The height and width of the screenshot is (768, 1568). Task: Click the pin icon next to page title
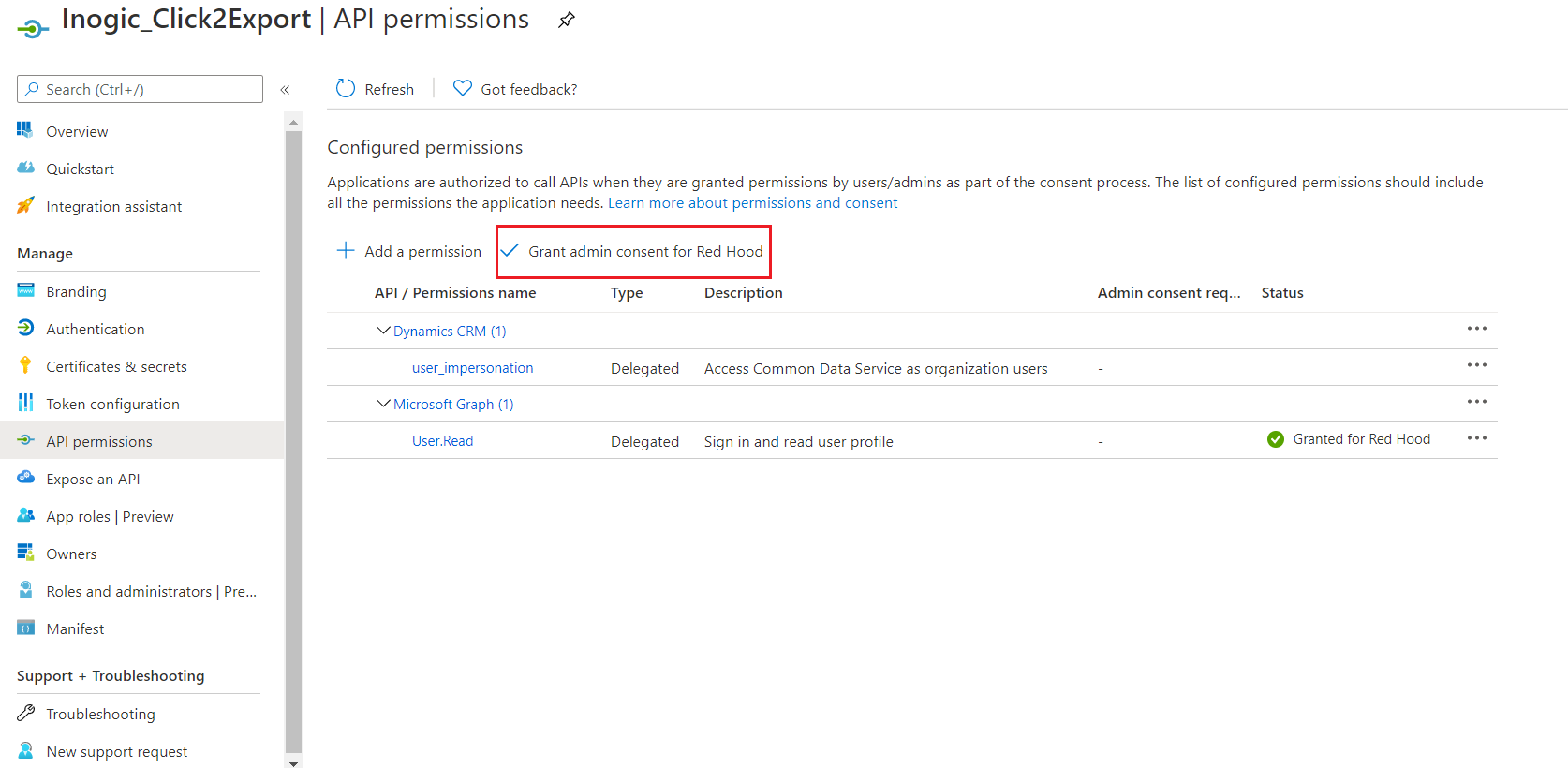pyautogui.click(x=567, y=20)
